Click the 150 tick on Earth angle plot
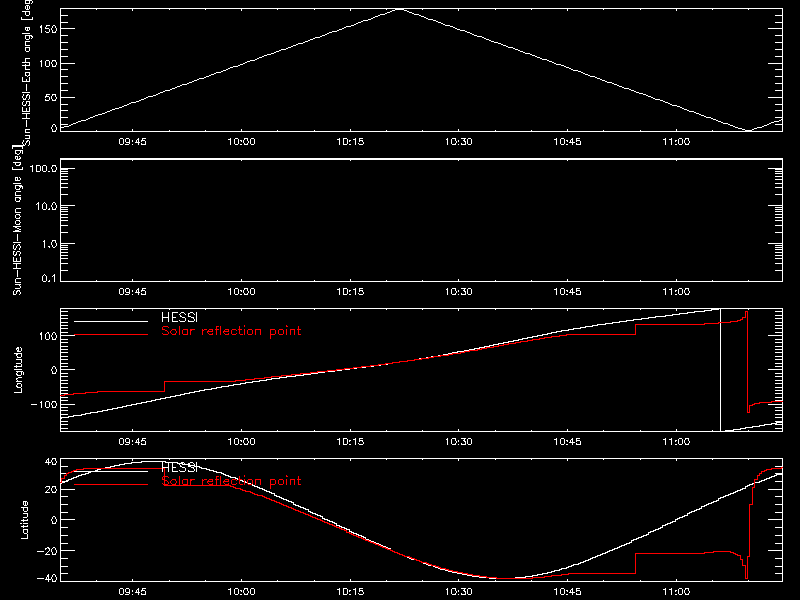The image size is (800, 600). point(47,29)
